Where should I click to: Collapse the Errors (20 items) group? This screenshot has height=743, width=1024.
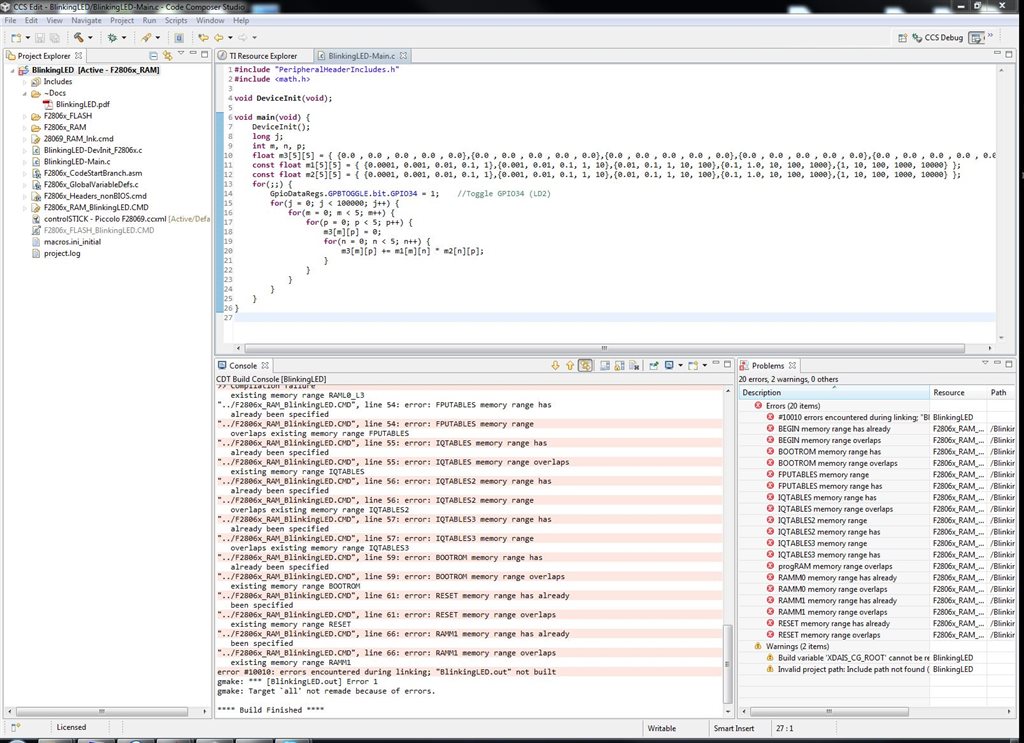click(746, 405)
